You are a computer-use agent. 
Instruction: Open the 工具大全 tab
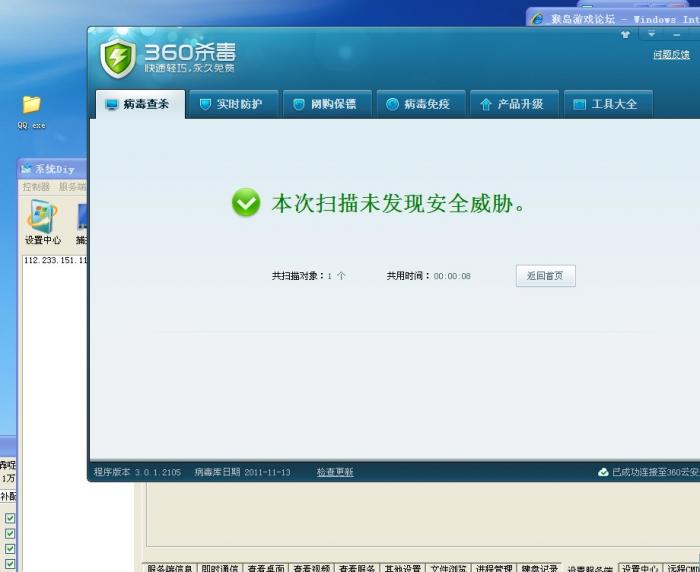click(x=608, y=104)
